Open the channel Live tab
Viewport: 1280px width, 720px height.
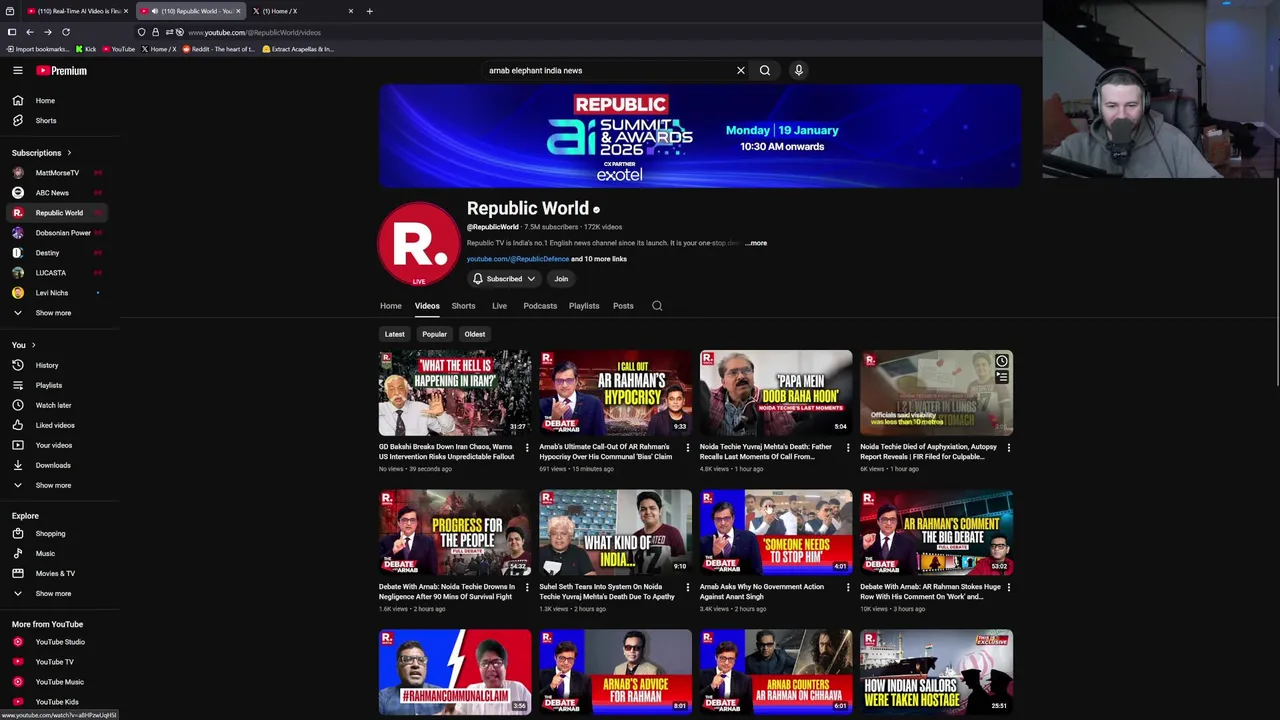[499, 306]
